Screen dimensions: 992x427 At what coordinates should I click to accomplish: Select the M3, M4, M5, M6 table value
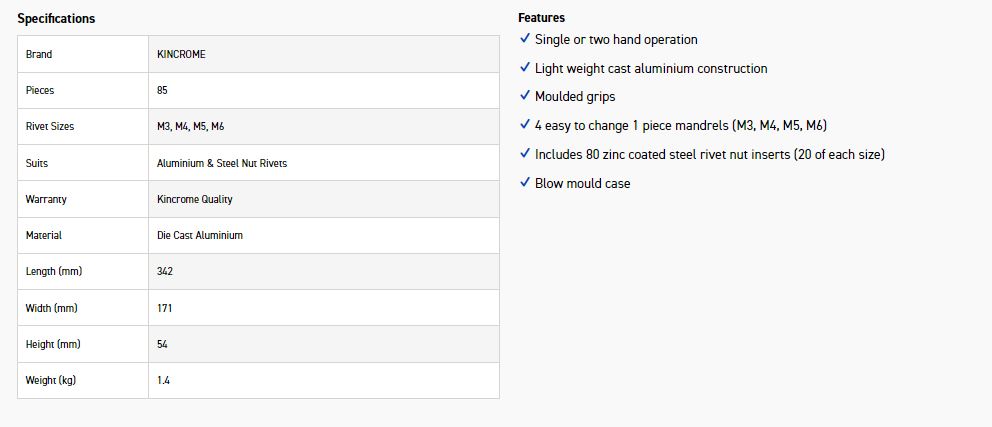[190, 127]
